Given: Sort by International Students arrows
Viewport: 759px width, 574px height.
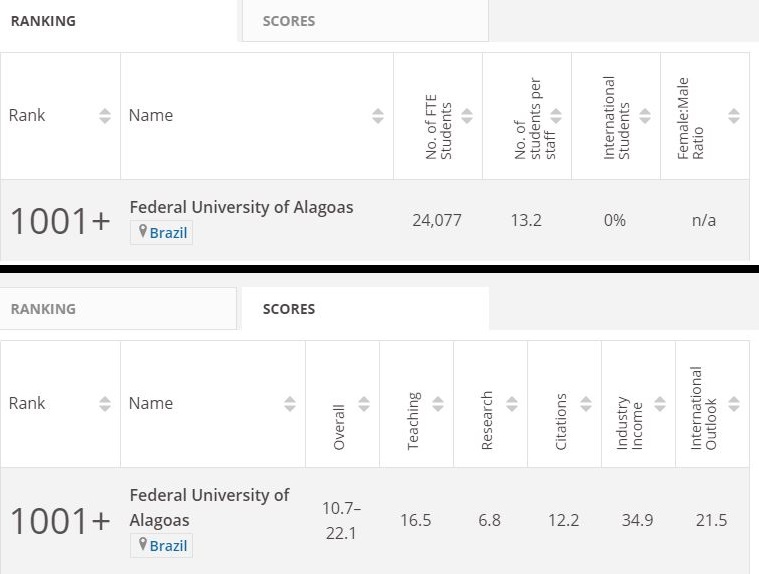Looking at the screenshot, I should [645, 116].
